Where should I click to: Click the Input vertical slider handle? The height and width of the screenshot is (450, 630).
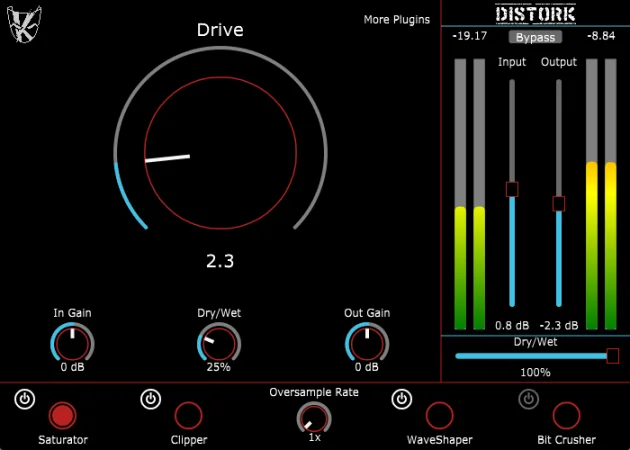512,189
